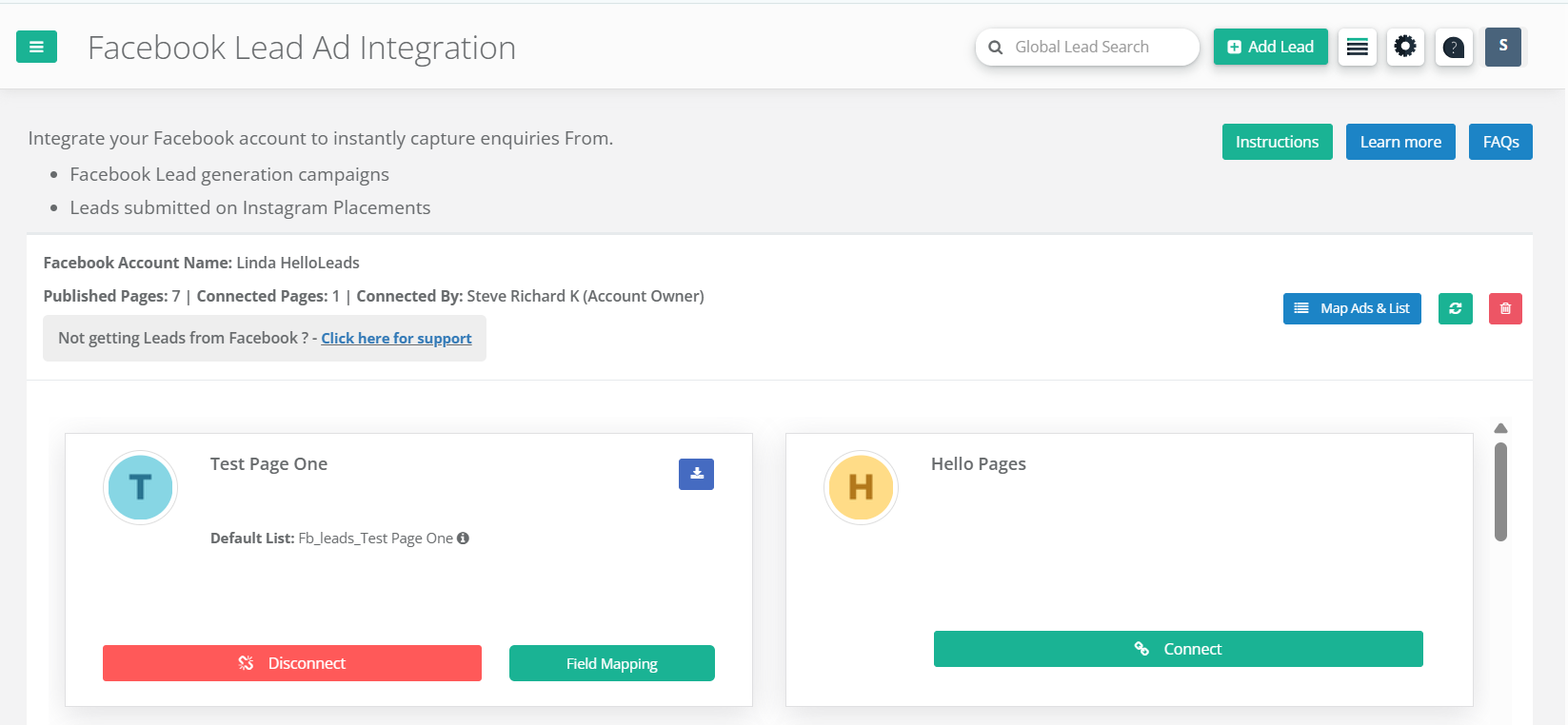Focus the Global Lead Search field
Screen dimensions: 1568x725
[x=1087, y=47]
